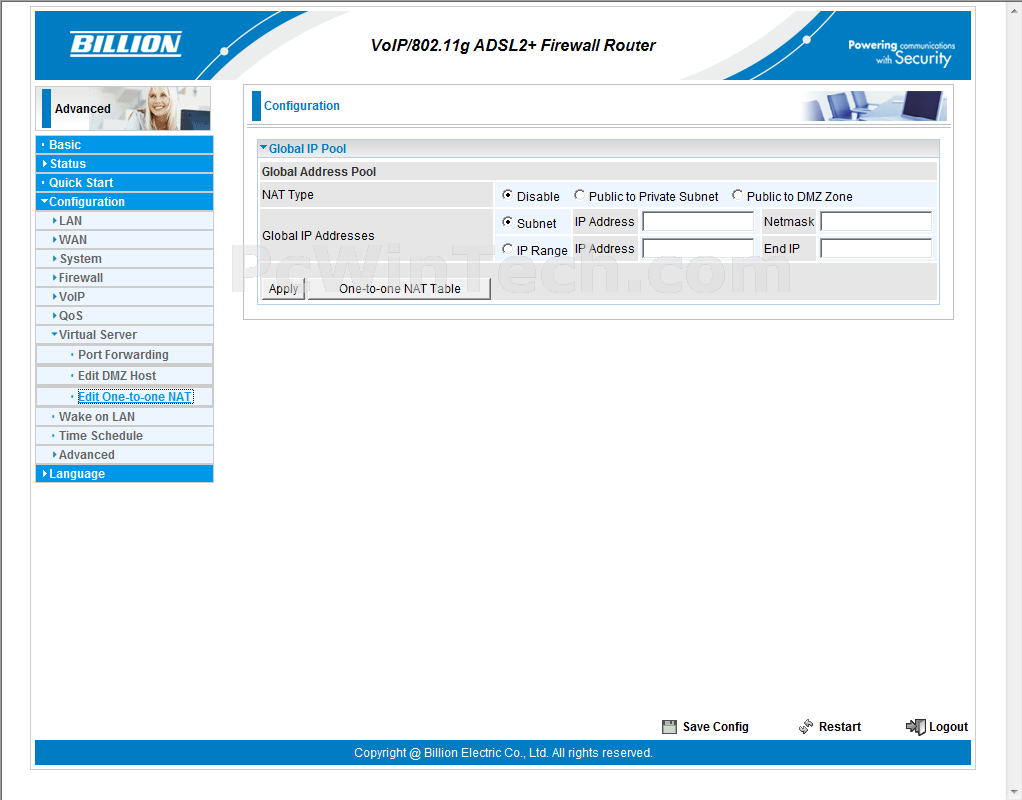Open the Edit DMZ Host page
Image resolution: width=1022 pixels, height=800 pixels.
click(117, 376)
